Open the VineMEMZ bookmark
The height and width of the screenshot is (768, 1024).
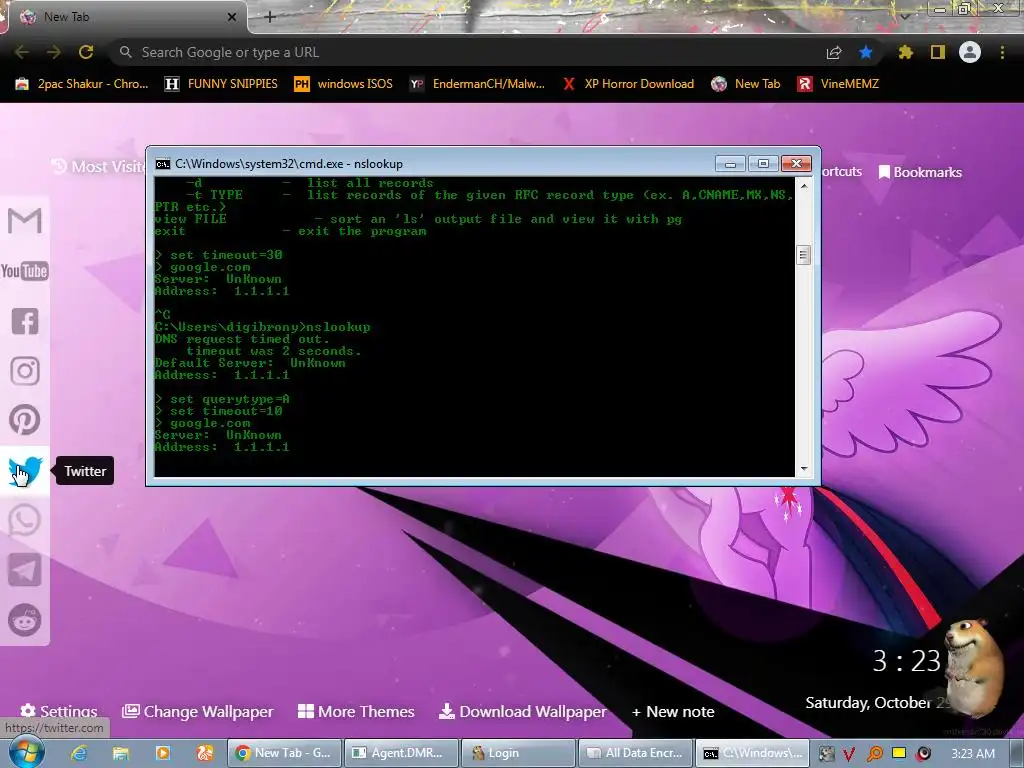tap(838, 84)
